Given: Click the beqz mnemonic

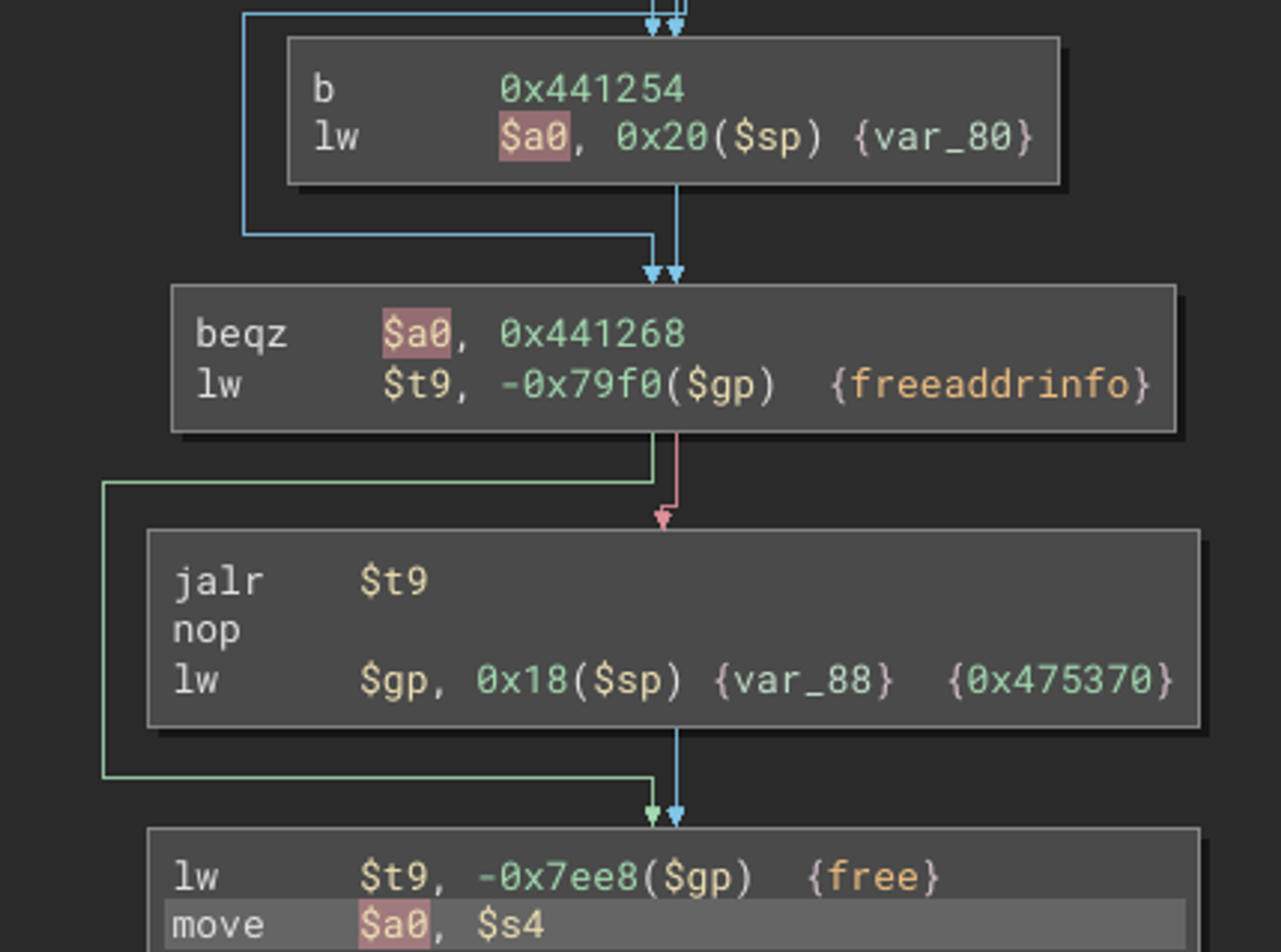Looking at the screenshot, I should [241, 334].
